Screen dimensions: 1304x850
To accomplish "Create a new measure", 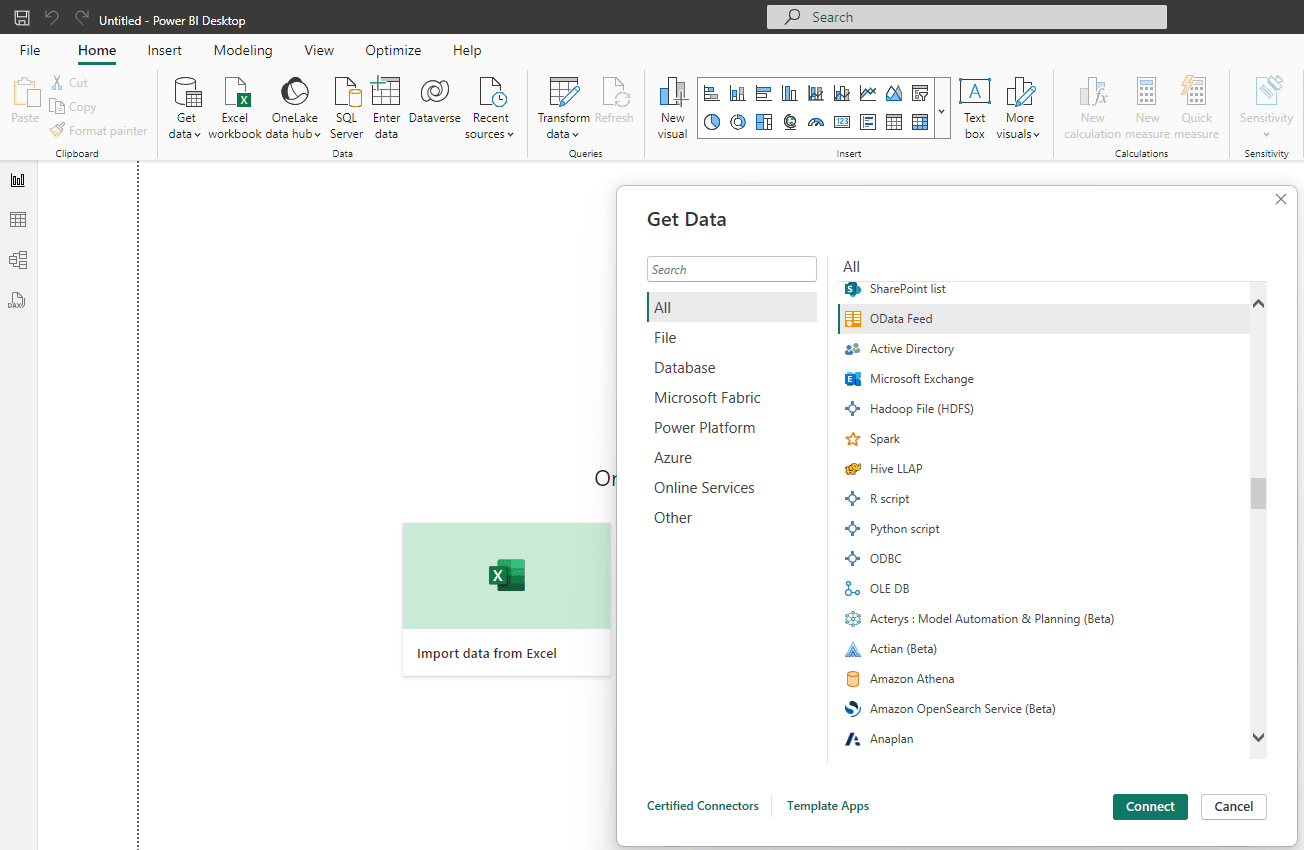I will [1146, 107].
